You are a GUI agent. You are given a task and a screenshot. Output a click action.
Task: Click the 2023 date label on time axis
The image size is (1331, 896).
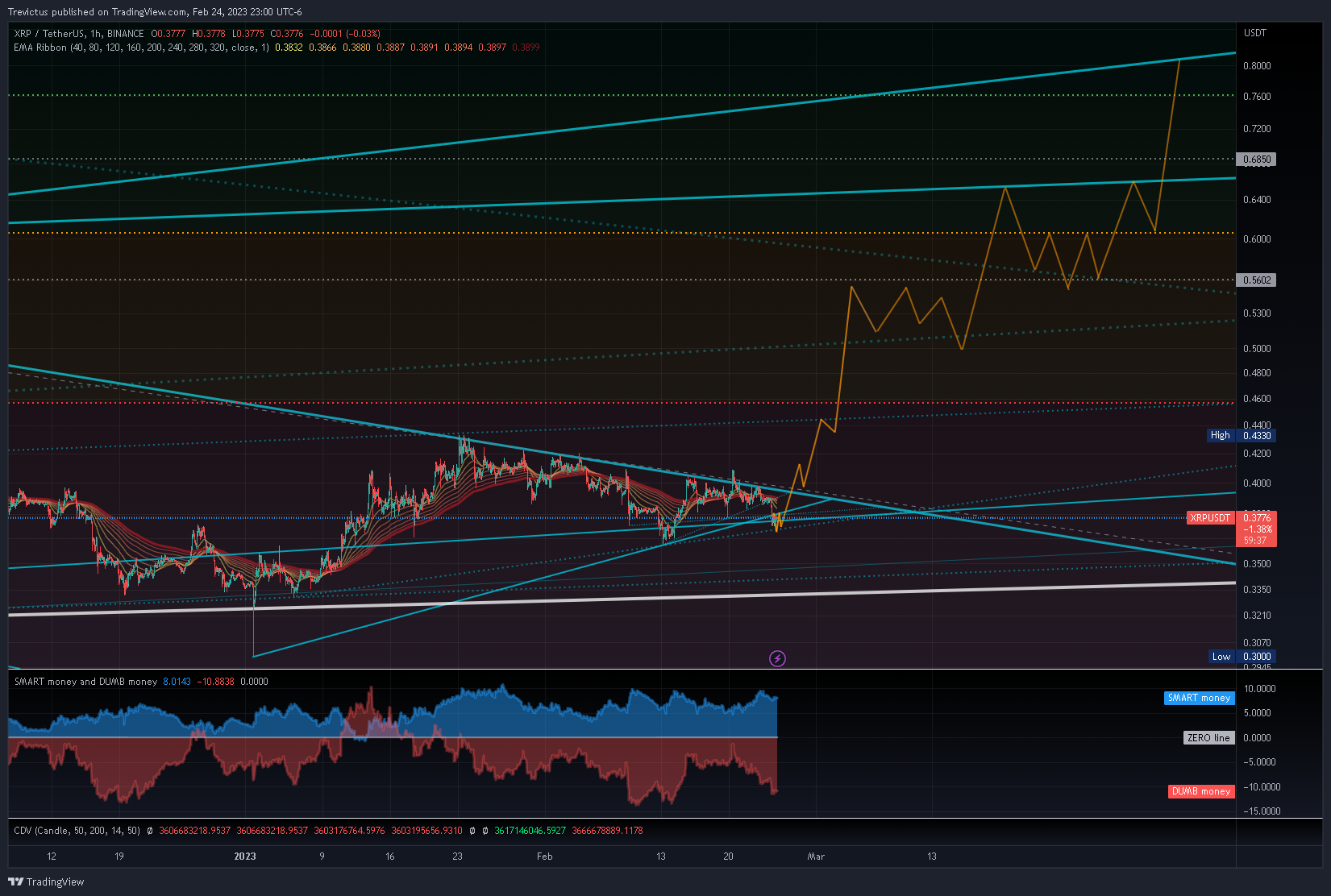(245, 857)
